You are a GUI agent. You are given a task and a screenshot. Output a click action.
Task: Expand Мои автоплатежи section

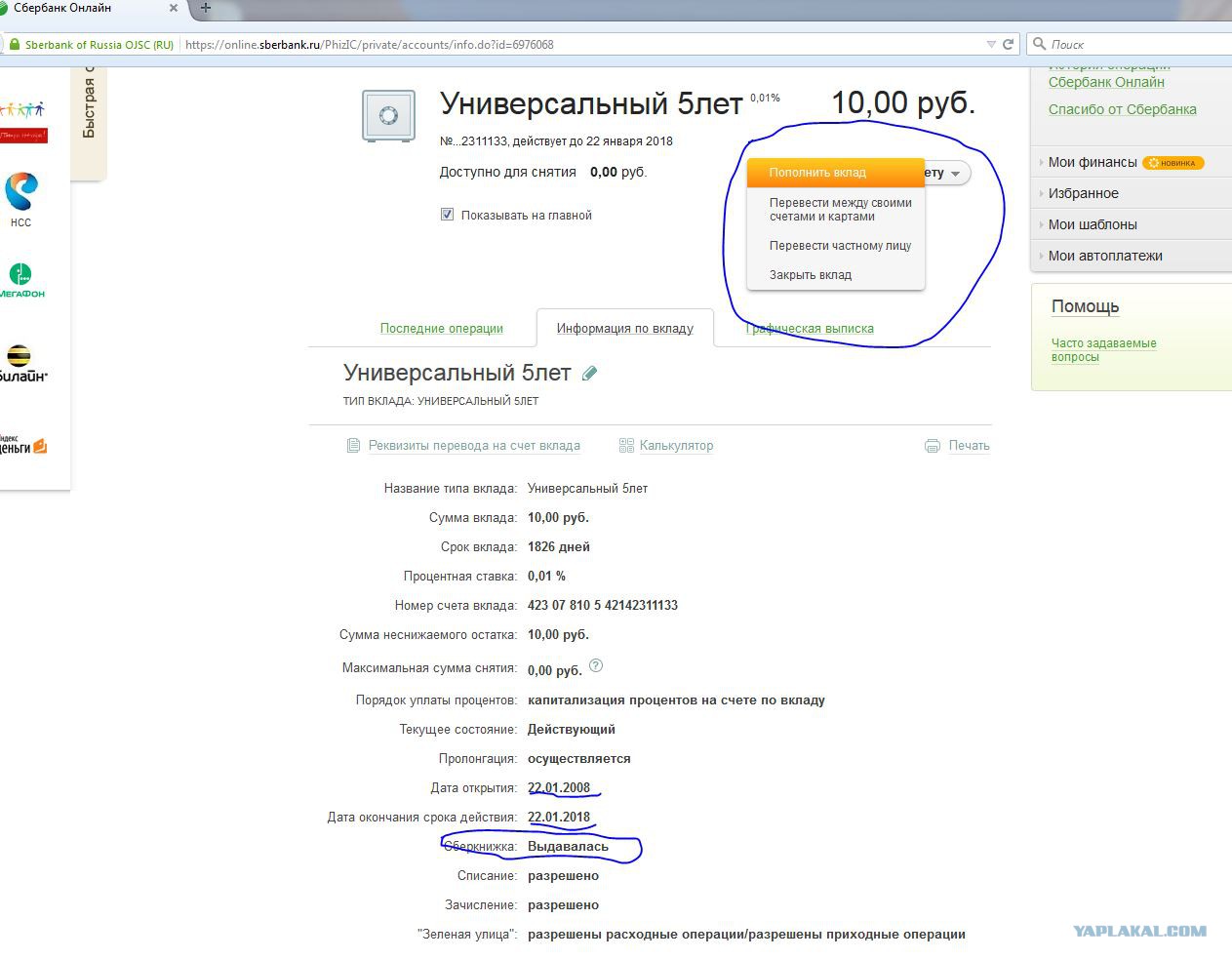point(1105,256)
